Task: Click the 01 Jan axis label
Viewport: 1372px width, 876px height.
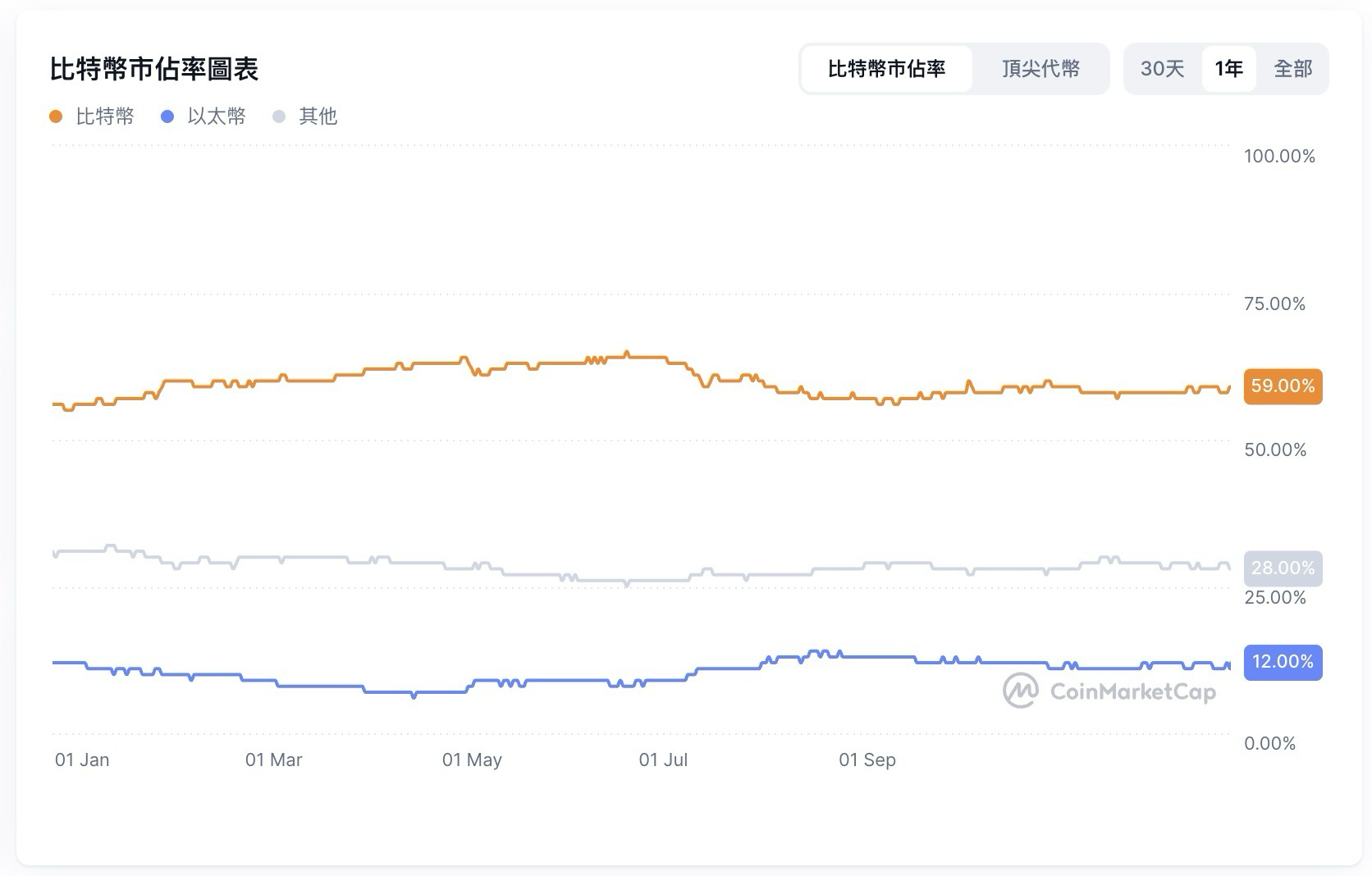Action: [81, 760]
